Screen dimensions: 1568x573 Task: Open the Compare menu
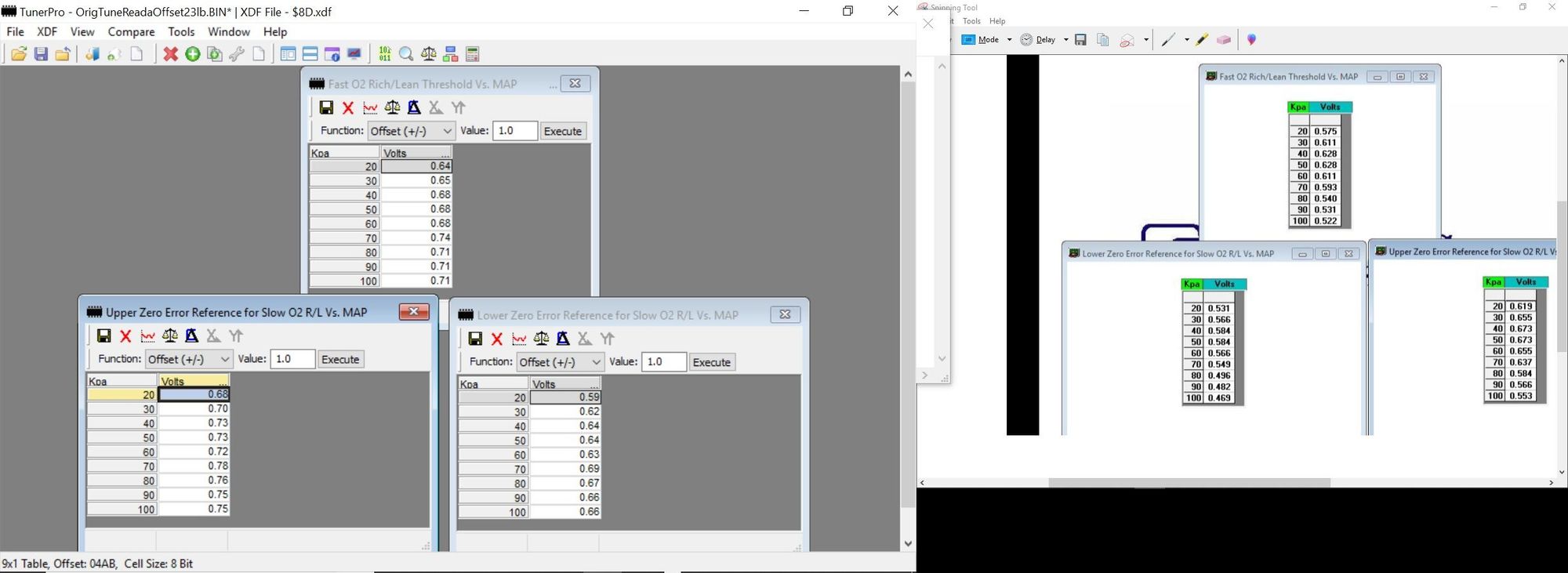[x=131, y=32]
